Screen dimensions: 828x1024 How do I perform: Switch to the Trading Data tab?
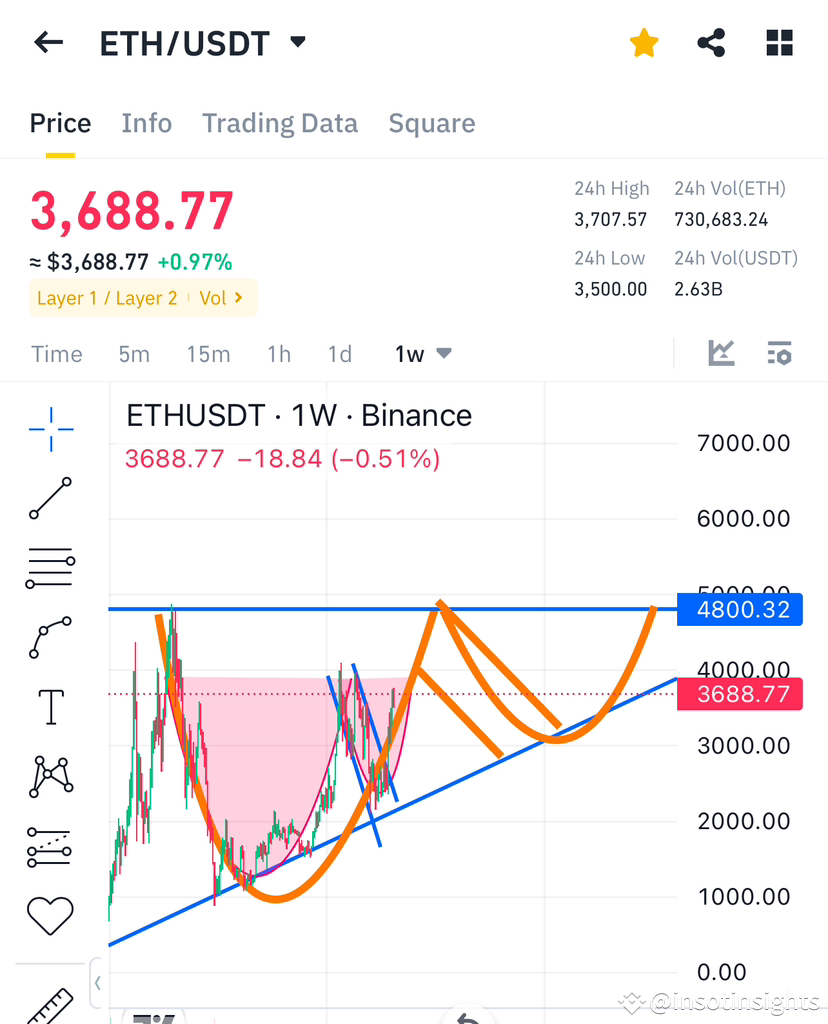280,123
